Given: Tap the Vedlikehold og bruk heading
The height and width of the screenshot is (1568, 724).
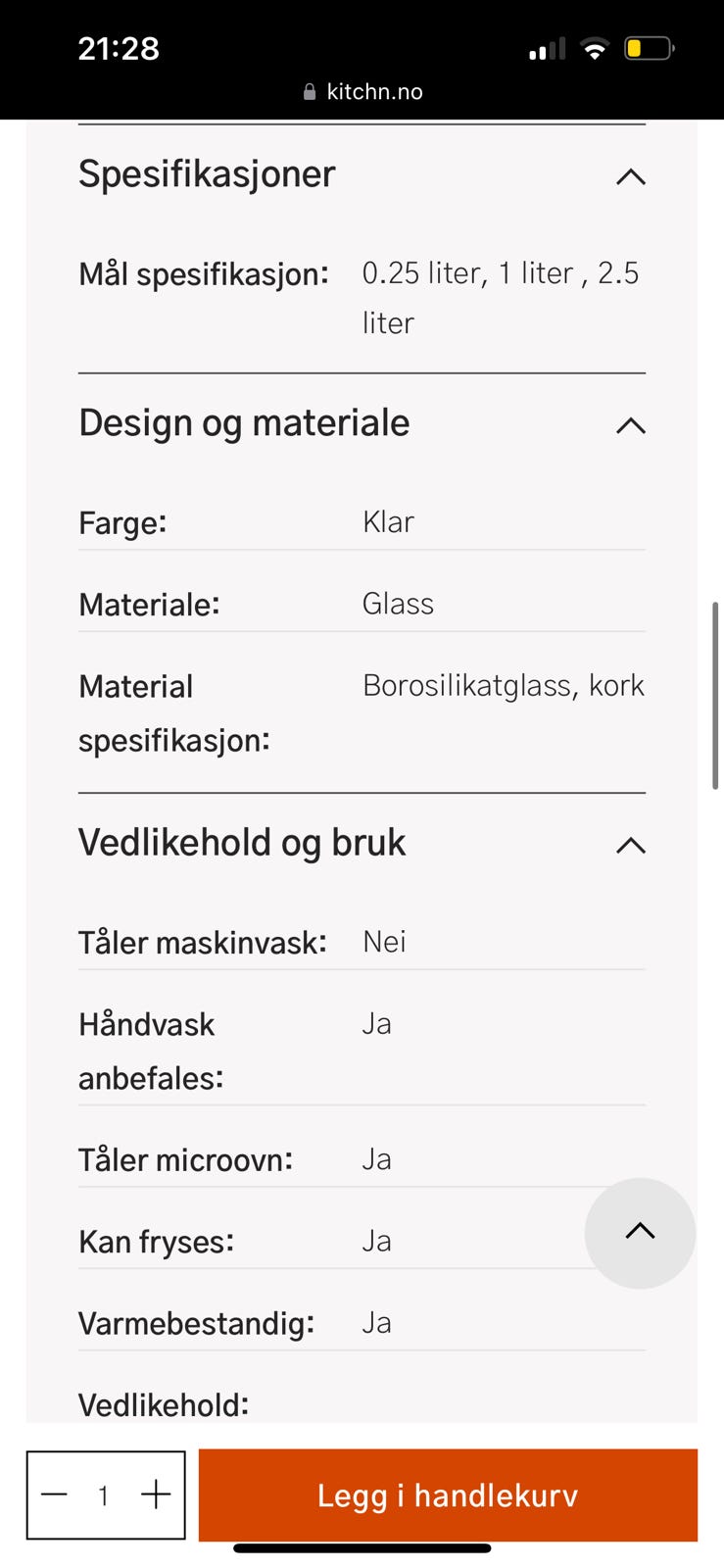Looking at the screenshot, I should pyautogui.click(x=242, y=843).
